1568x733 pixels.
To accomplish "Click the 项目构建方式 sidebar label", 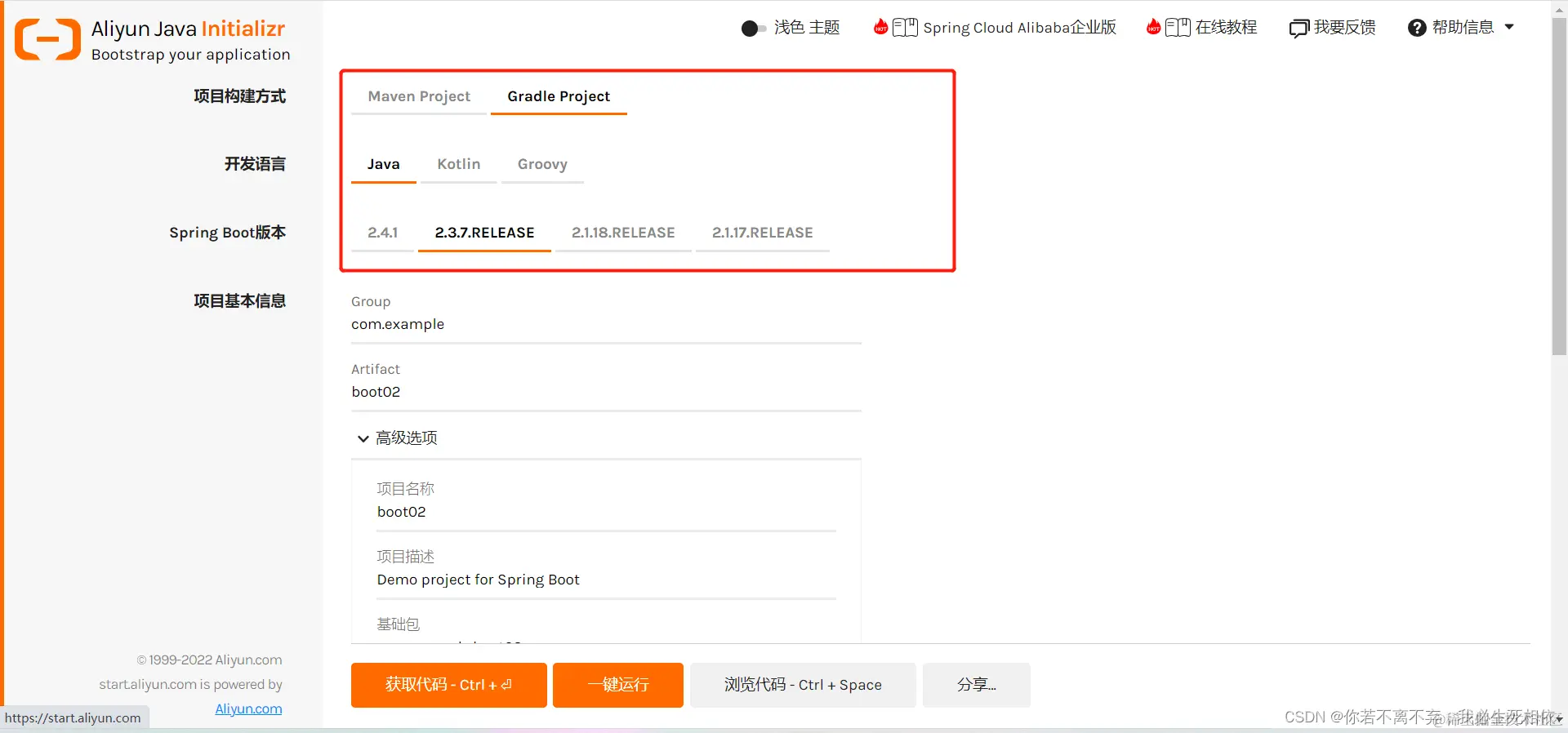I will (239, 96).
